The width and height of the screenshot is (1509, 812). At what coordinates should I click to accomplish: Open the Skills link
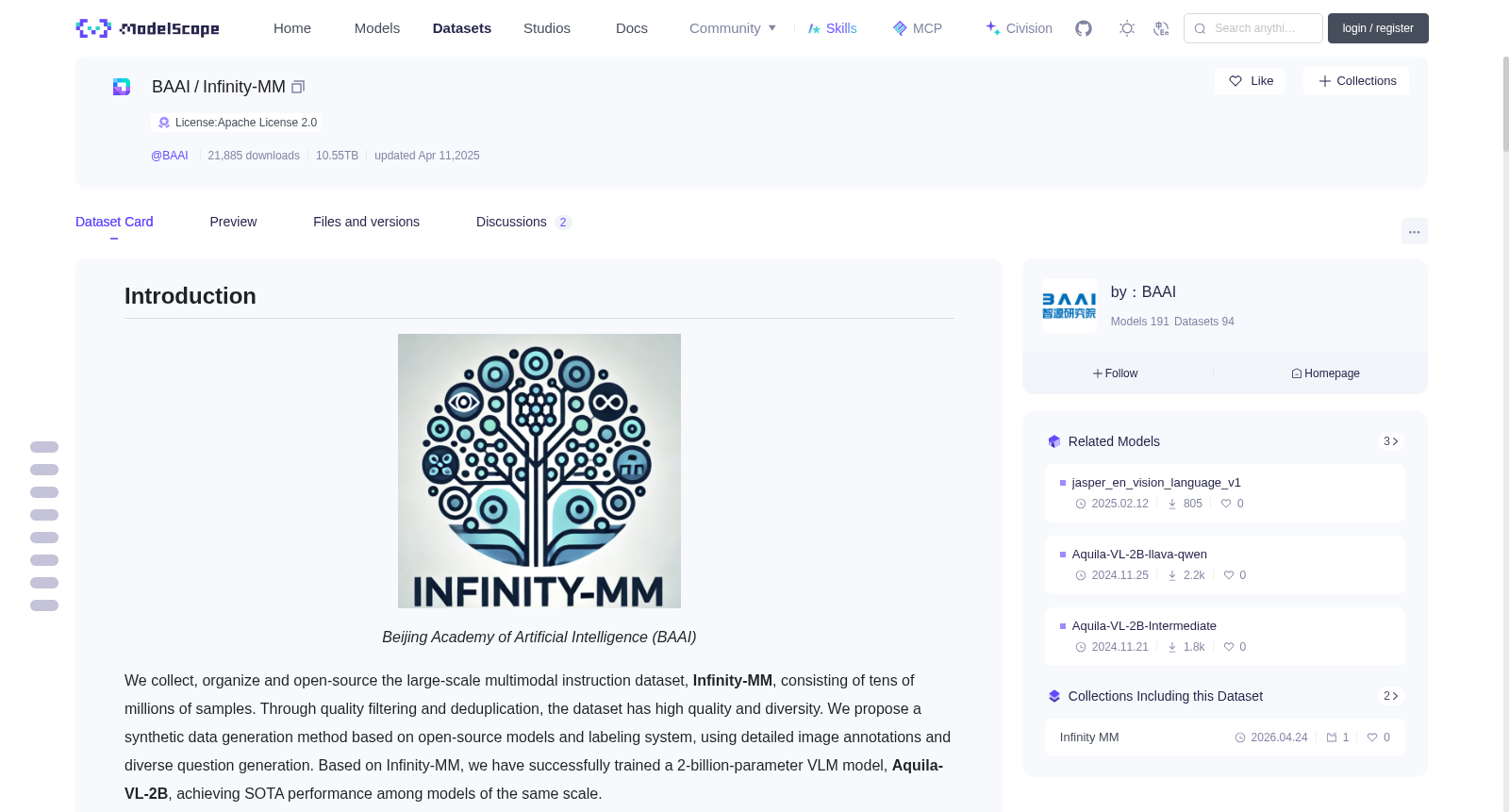click(832, 28)
